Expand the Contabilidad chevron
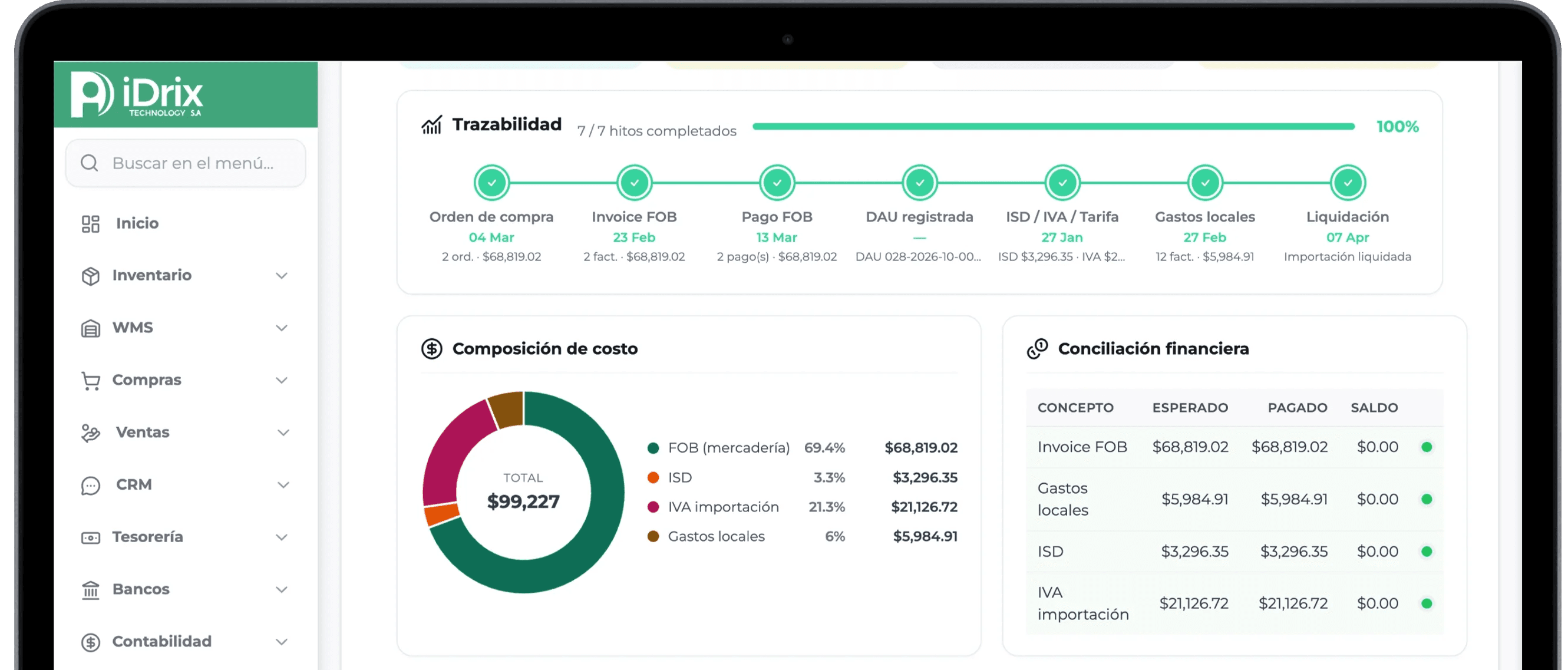The height and width of the screenshot is (670, 1568). click(281, 642)
